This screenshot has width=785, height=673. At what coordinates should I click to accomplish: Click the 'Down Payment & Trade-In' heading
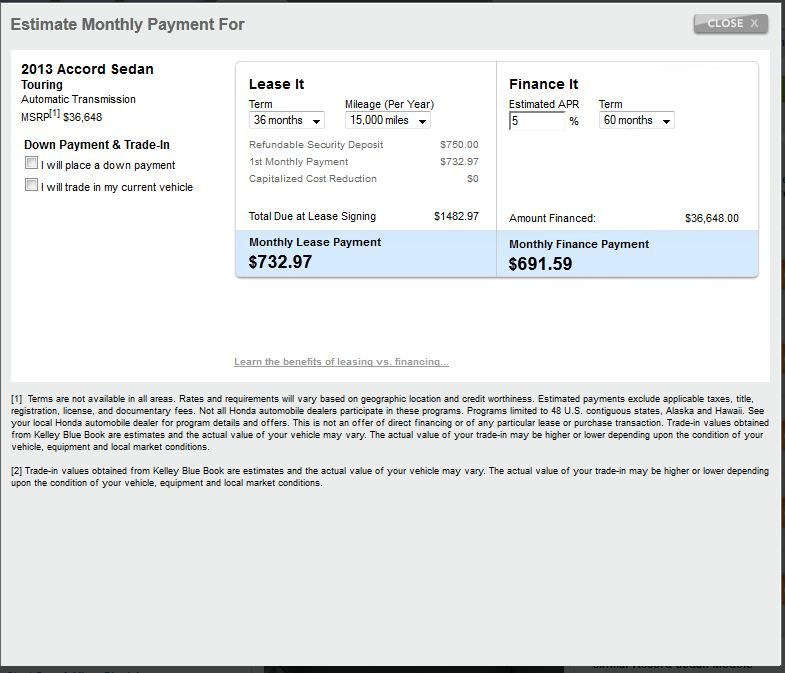pos(97,145)
